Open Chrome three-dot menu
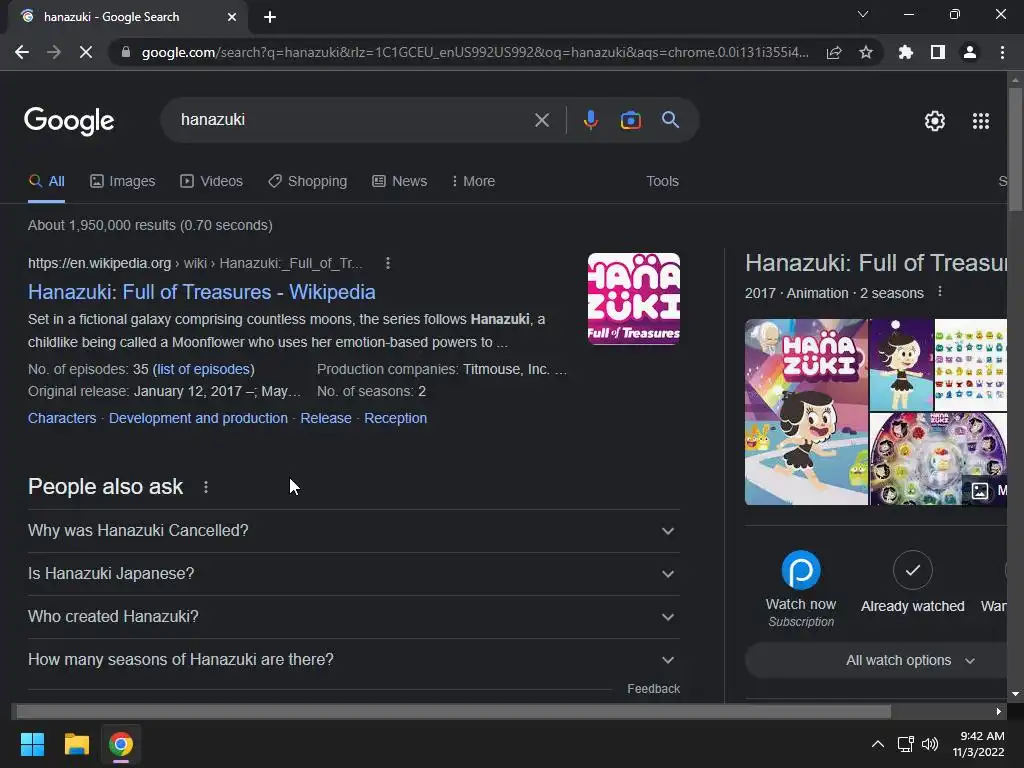Image resolution: width=1024 pixels, height=768 pixels. (x=1002, y=52)
